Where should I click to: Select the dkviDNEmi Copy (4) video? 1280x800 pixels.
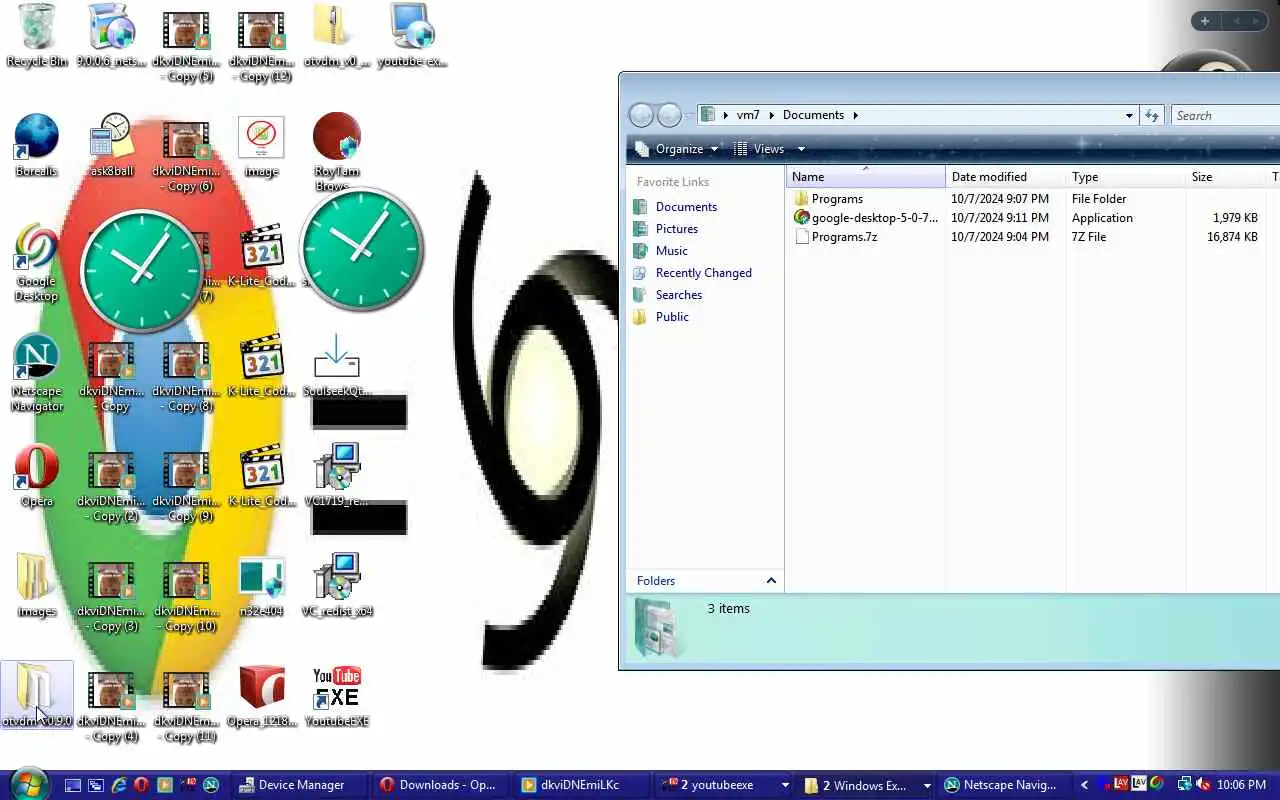tap(111, 705)
